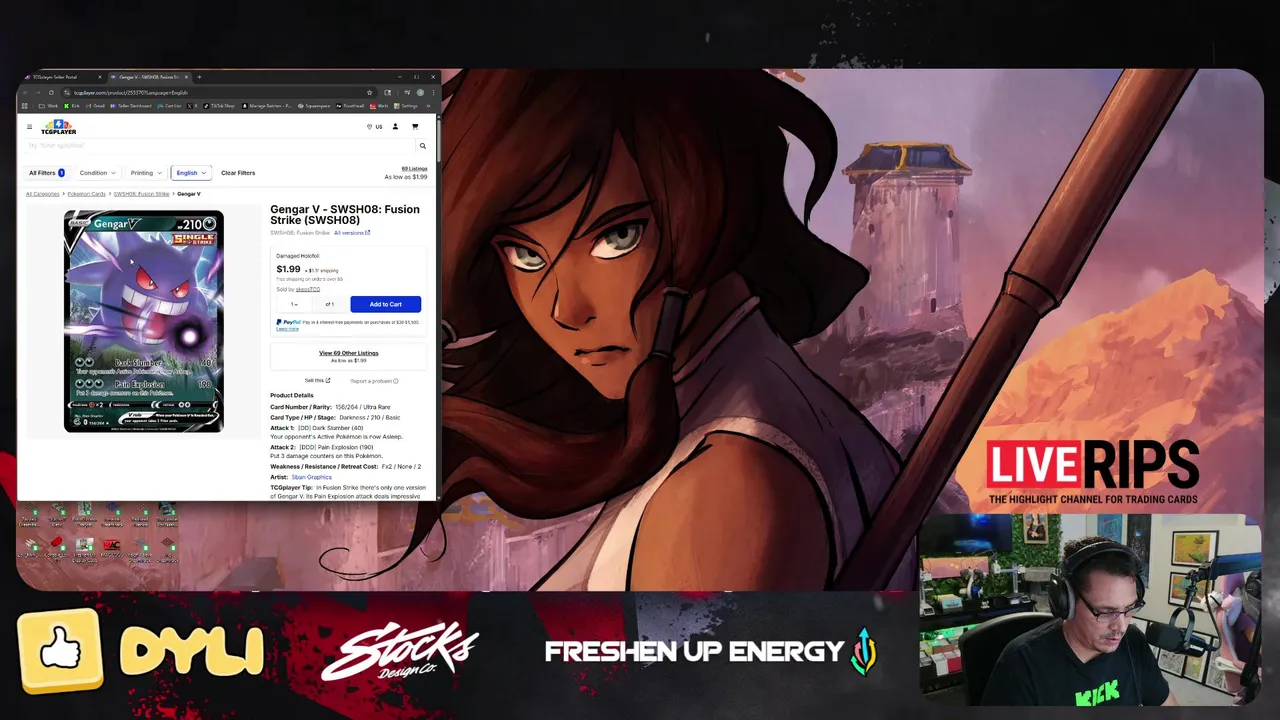
Task: Open the Seller Dashboard bookmark
Action: (x=132, y=106)
